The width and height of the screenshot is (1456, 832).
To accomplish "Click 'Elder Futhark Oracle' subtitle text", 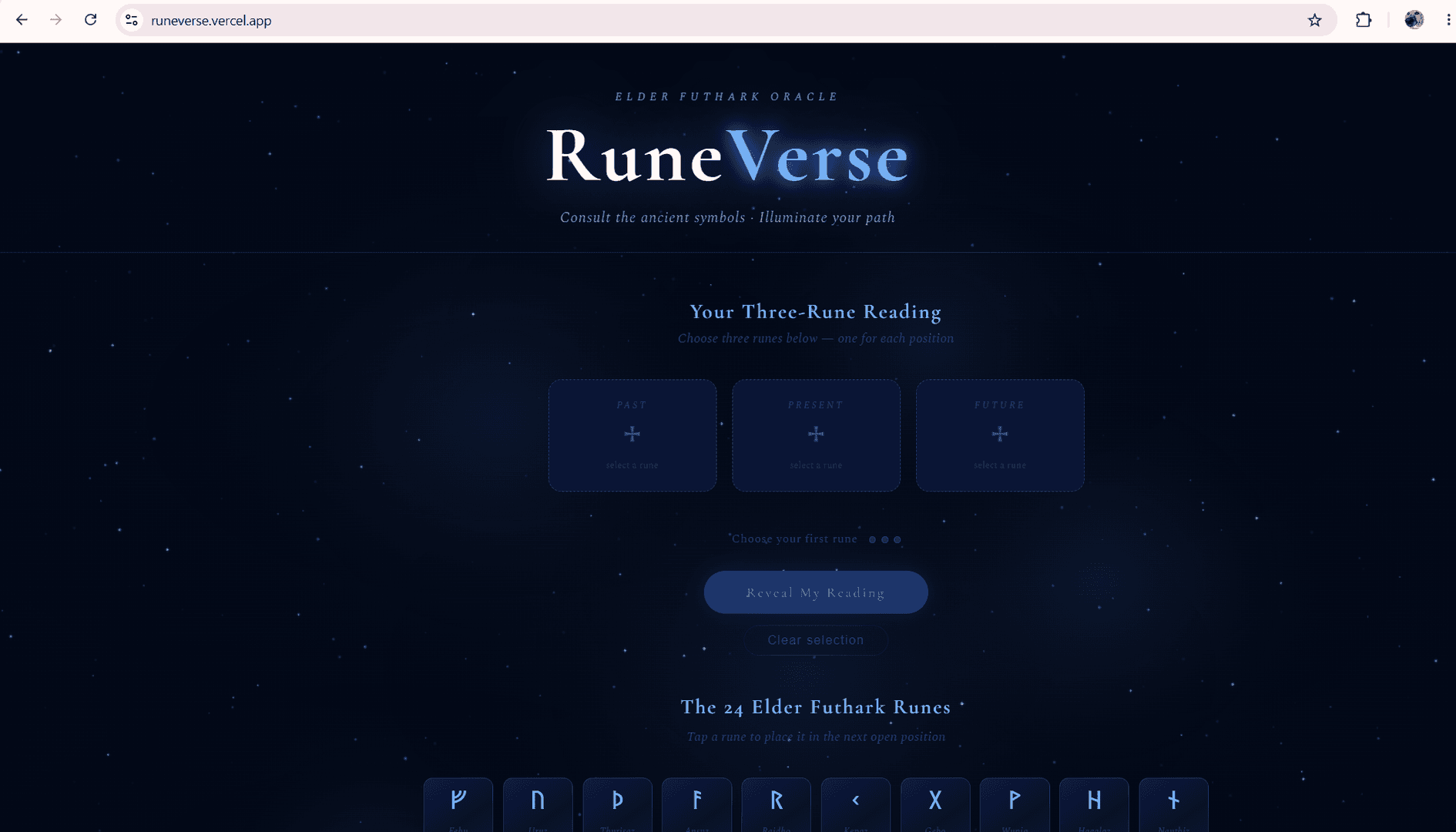I will [727, 97].
